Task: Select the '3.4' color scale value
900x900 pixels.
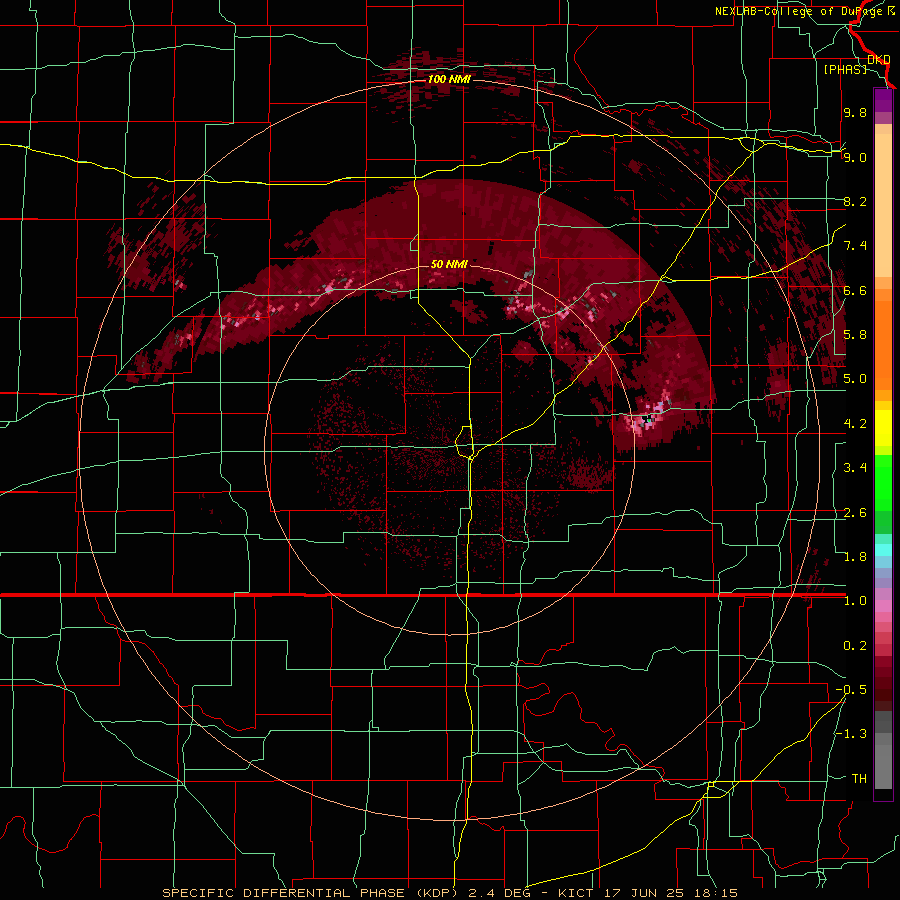Action: (855, 468)
